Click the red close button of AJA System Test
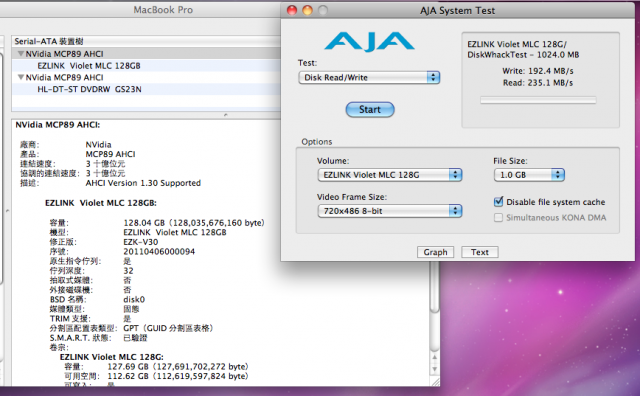 coord(292,11)
